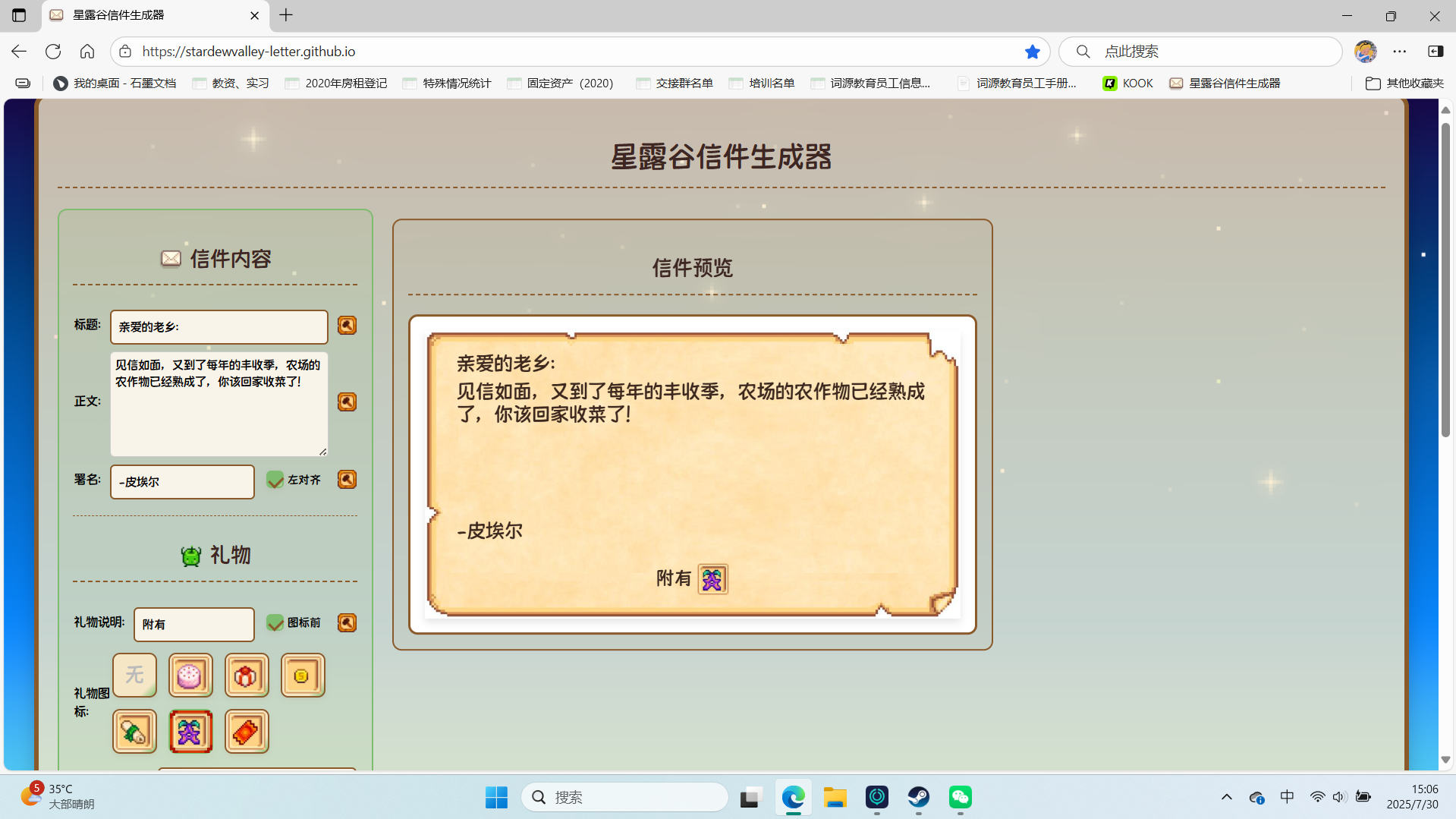Click the favorite star in address bar
The height and width of the screenshot is (819, 1456).
pyautogui.click(x=1032, y=52)
